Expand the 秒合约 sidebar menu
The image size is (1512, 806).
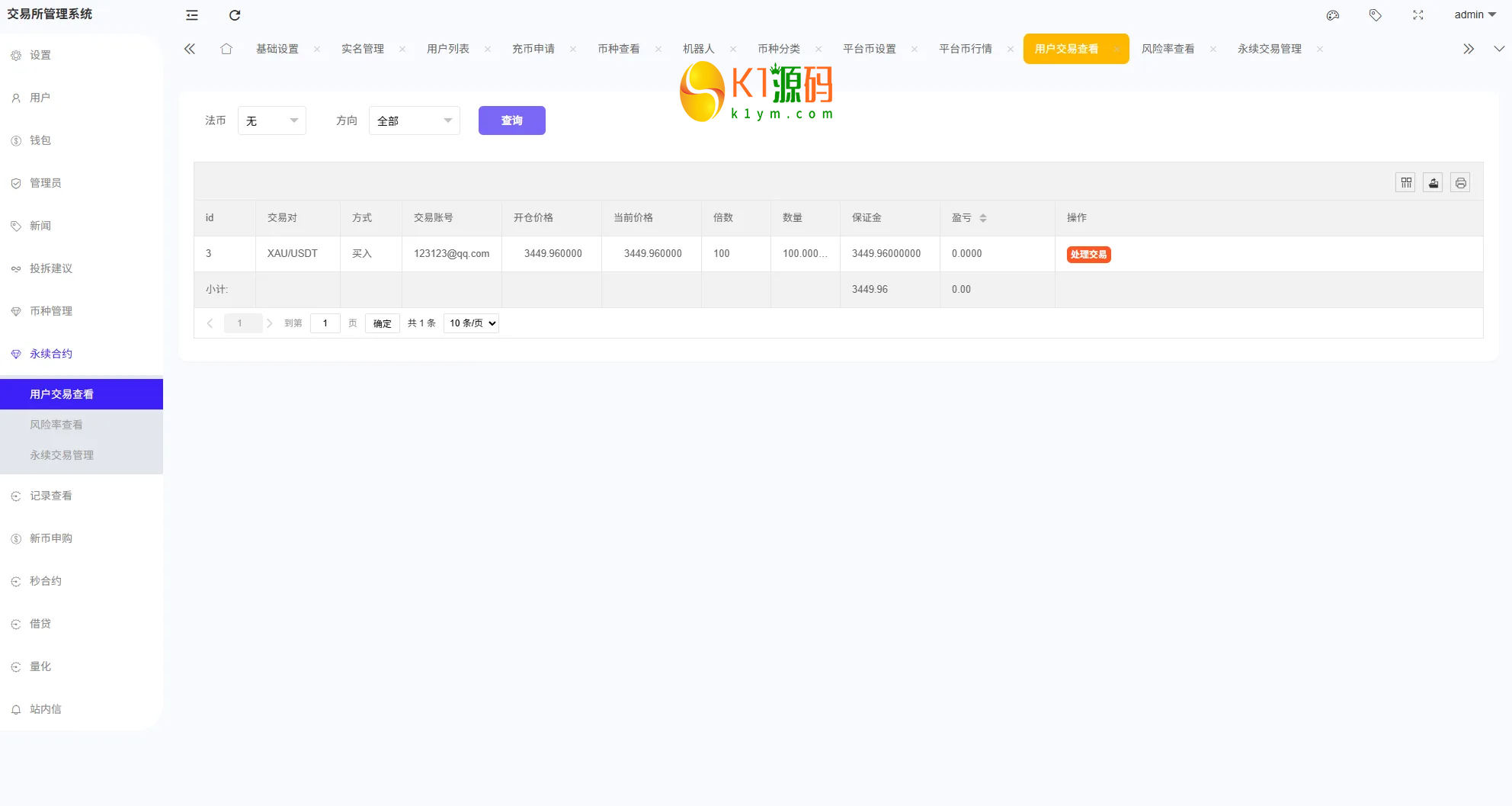click(x=82, y=581)
